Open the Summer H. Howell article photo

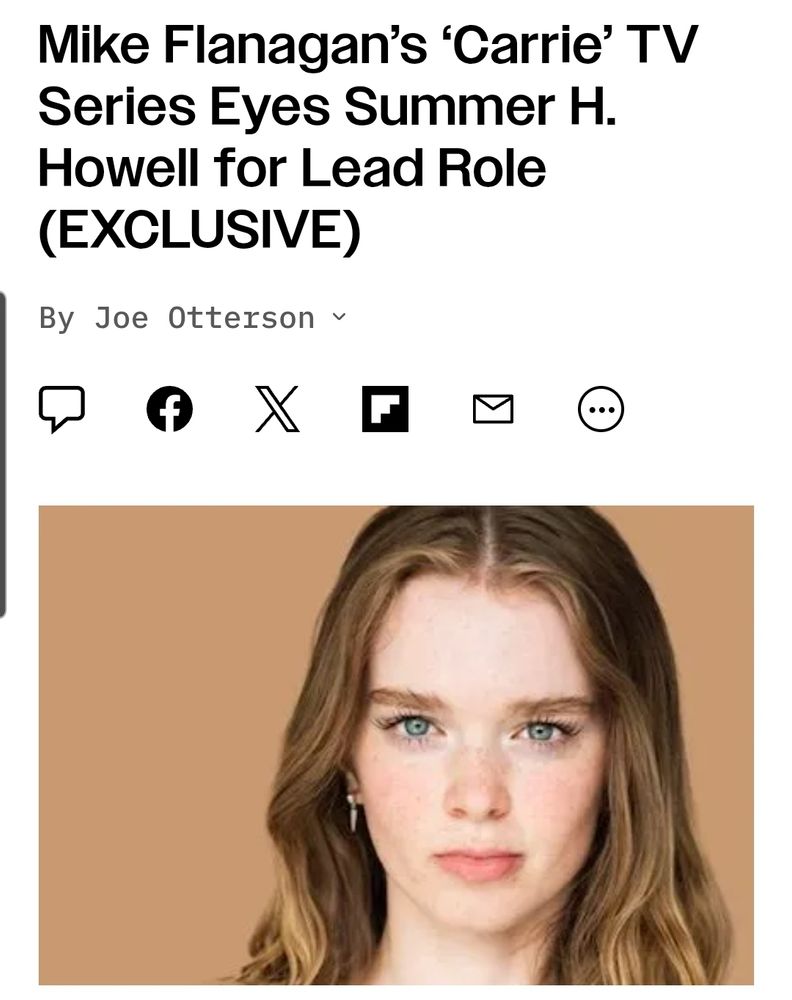[396, 745]
